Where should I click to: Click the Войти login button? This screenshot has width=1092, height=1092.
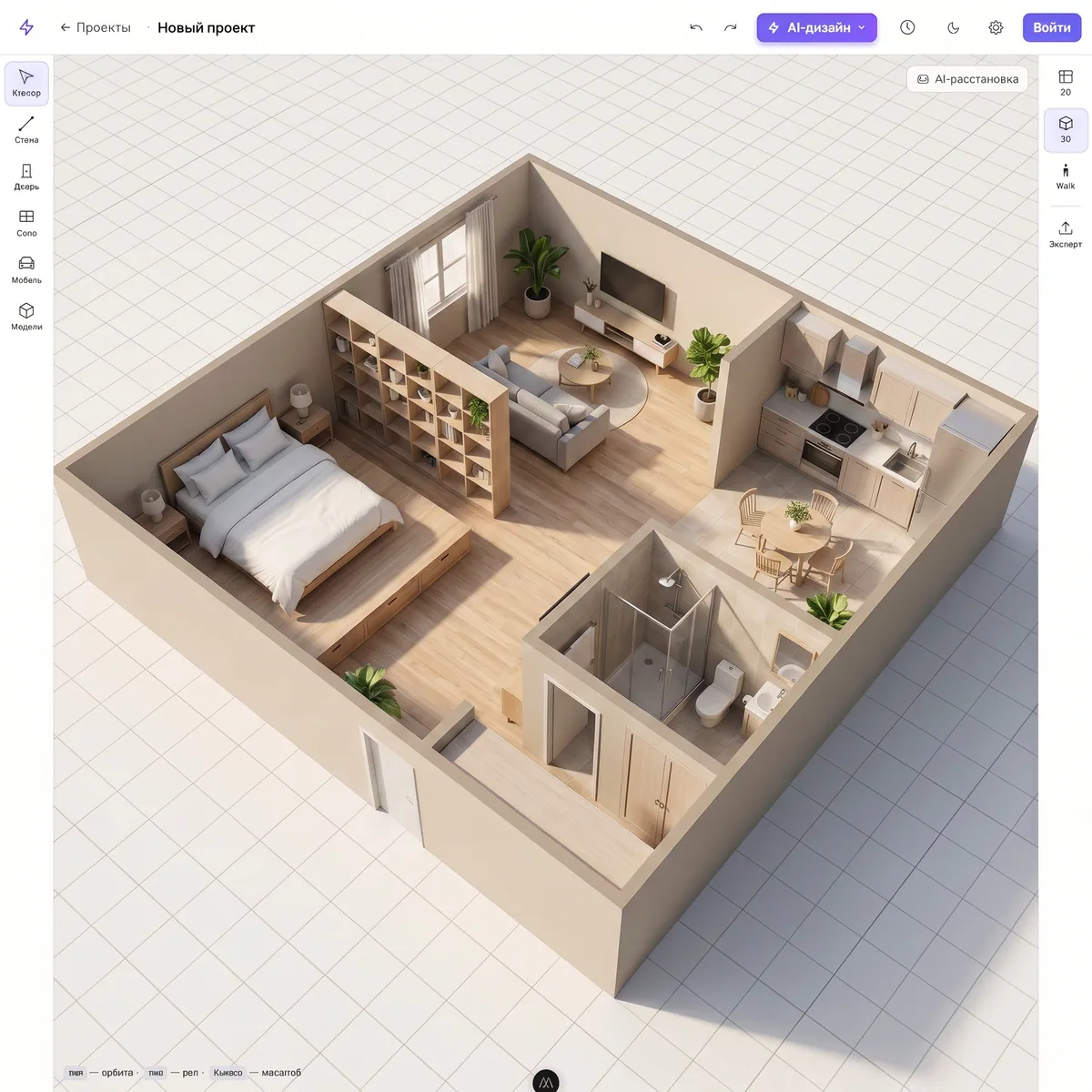coord(1052,27)
